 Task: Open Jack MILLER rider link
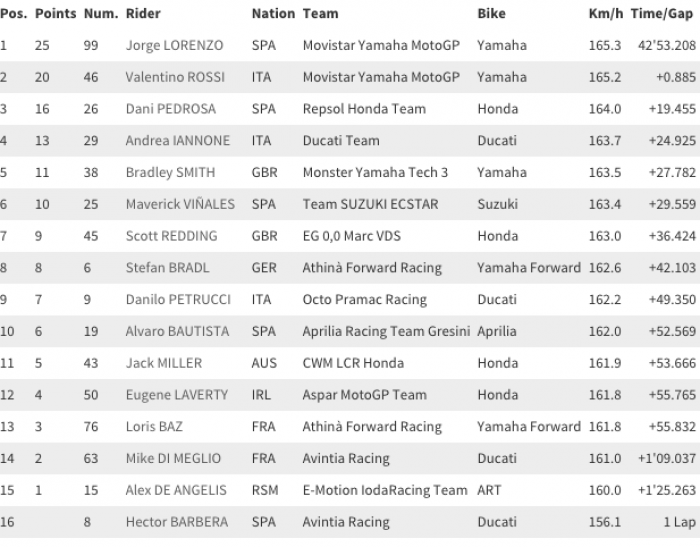click(164, 363)
